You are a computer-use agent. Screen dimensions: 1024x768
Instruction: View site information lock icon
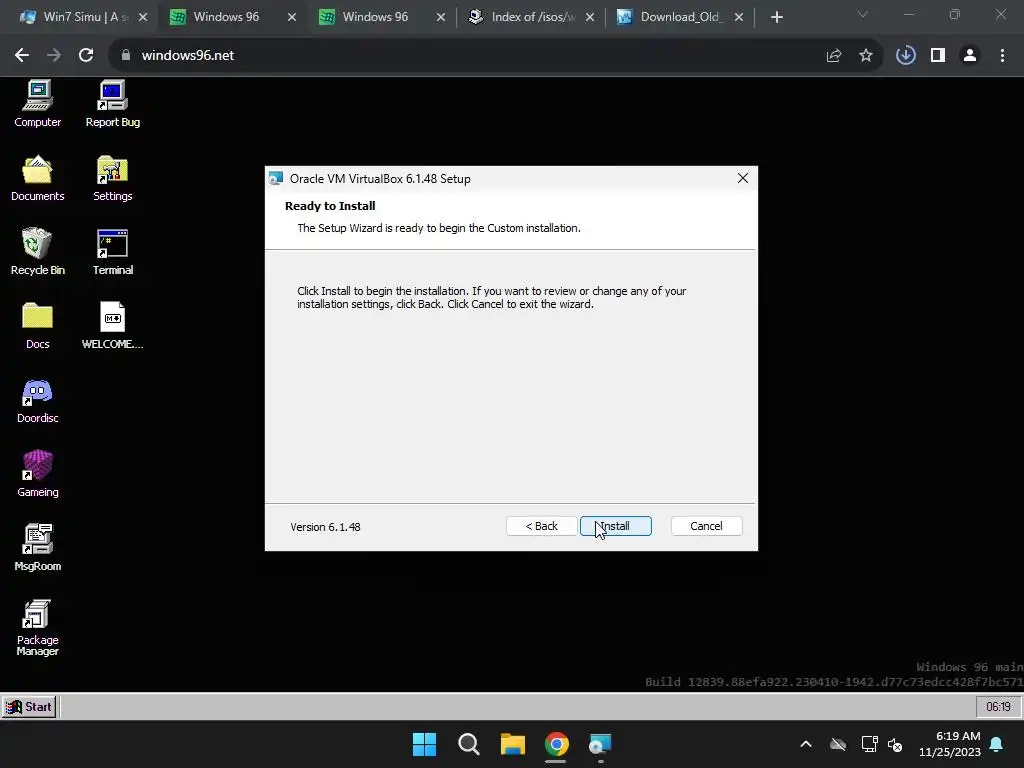[x=126, y=56]
